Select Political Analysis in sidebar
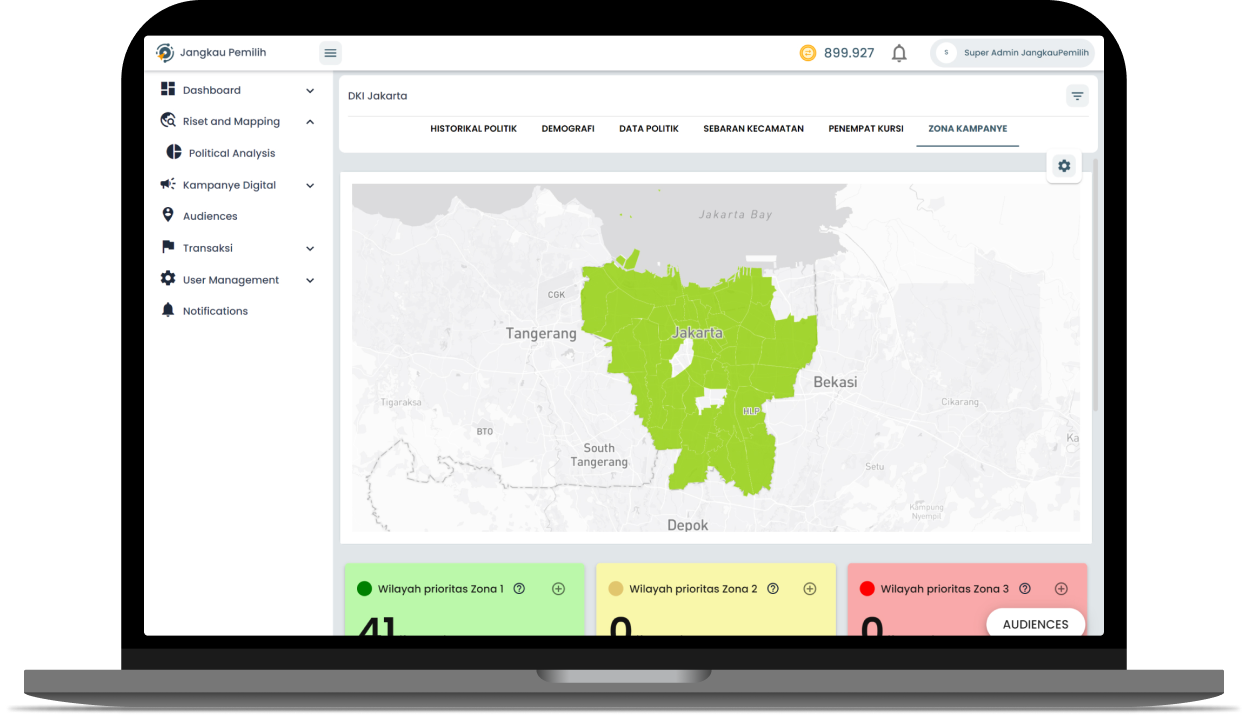Screen dimensions: 1242x715 (231, 153)
